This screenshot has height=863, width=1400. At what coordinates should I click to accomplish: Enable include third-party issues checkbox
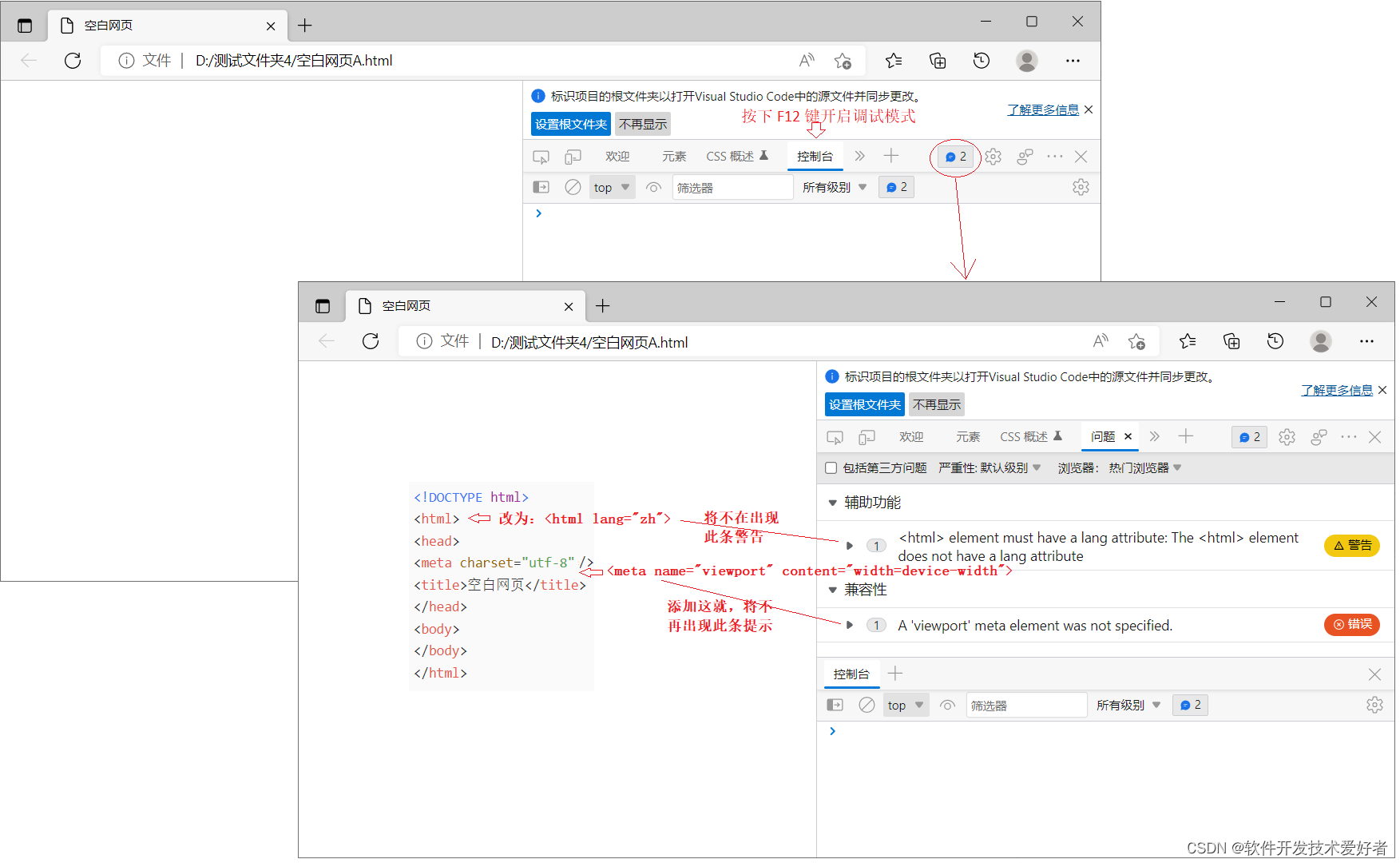tap(831, 468)
